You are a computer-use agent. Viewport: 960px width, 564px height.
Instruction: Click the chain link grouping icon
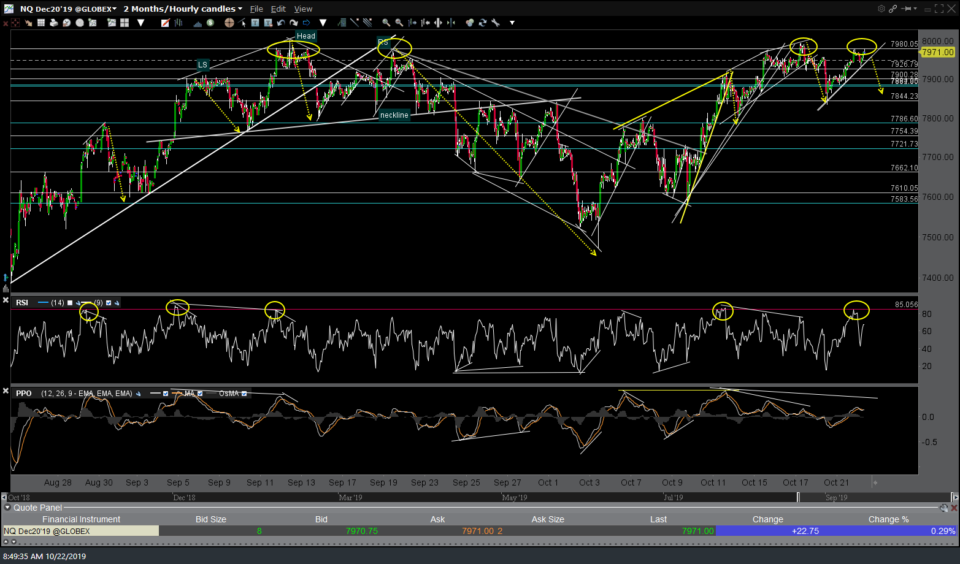[x=893, y=9]
